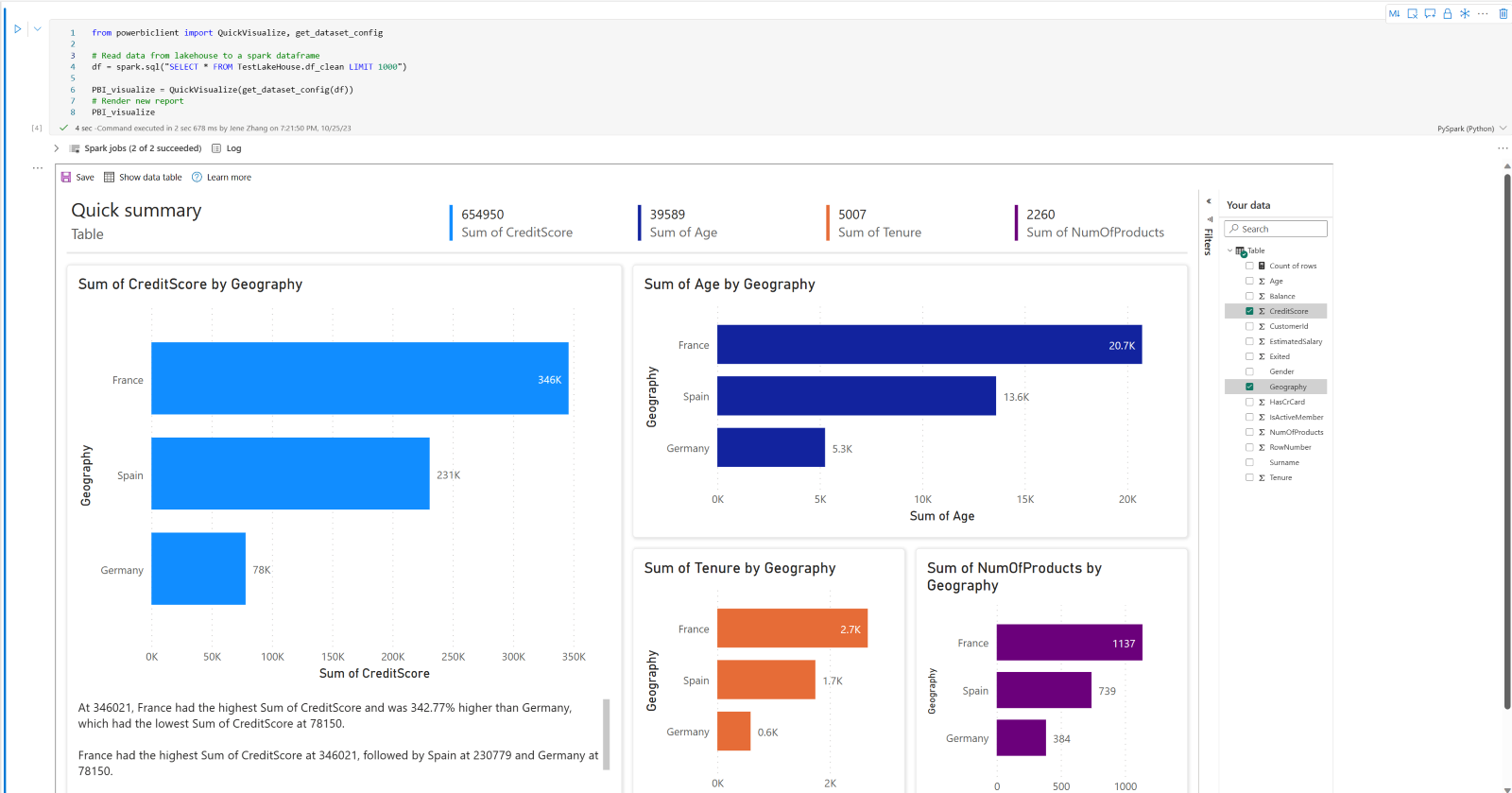1512x793 pixels.
Task: Uncheck the CreditScore field checkbox
Action: coord(1249,311)
